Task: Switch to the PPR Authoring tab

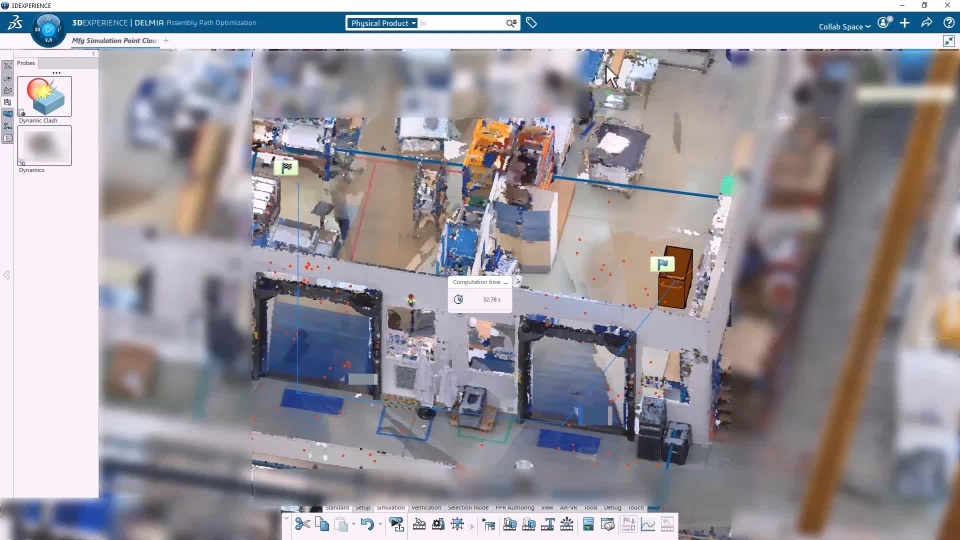Action: (x=515, y=508)
